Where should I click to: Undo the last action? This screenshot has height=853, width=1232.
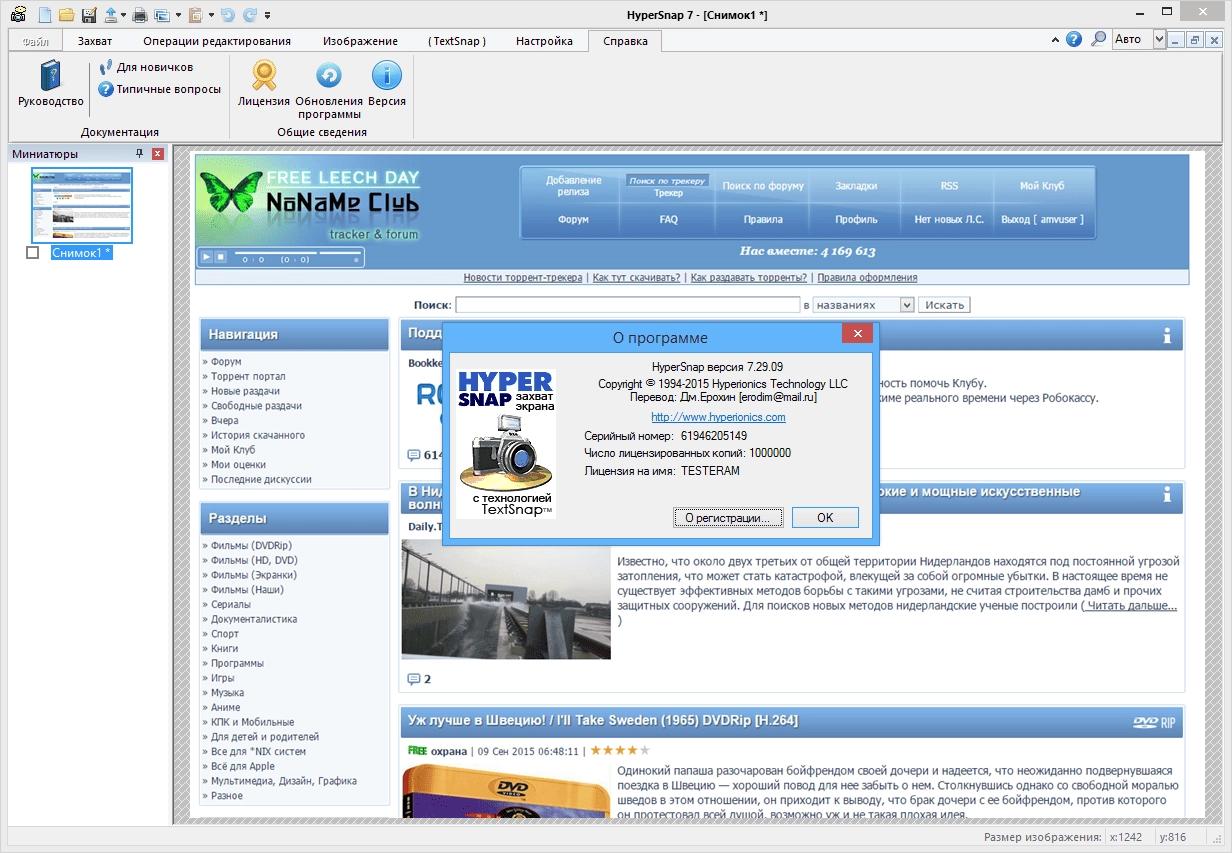(x=227, y=15)
